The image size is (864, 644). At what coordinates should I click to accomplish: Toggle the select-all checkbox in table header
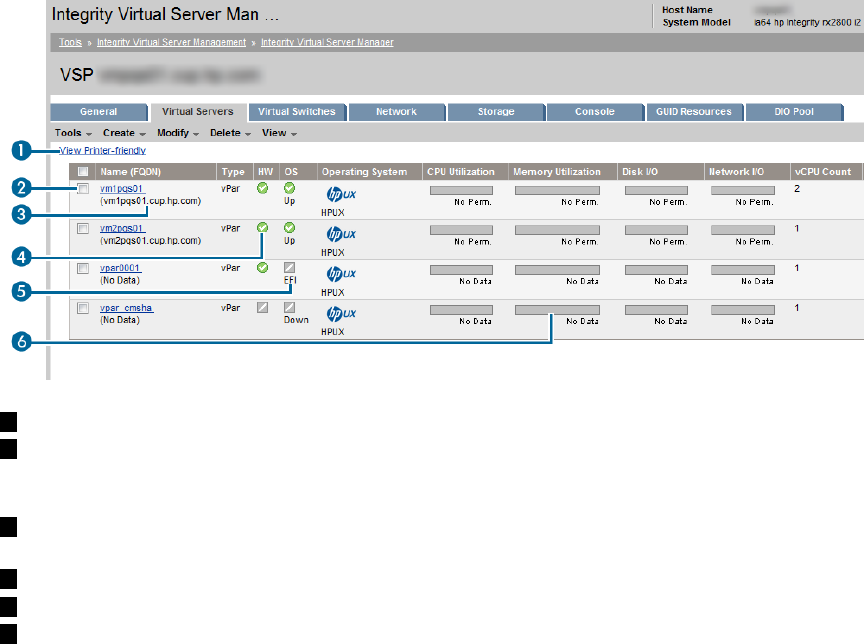[84, 172]
